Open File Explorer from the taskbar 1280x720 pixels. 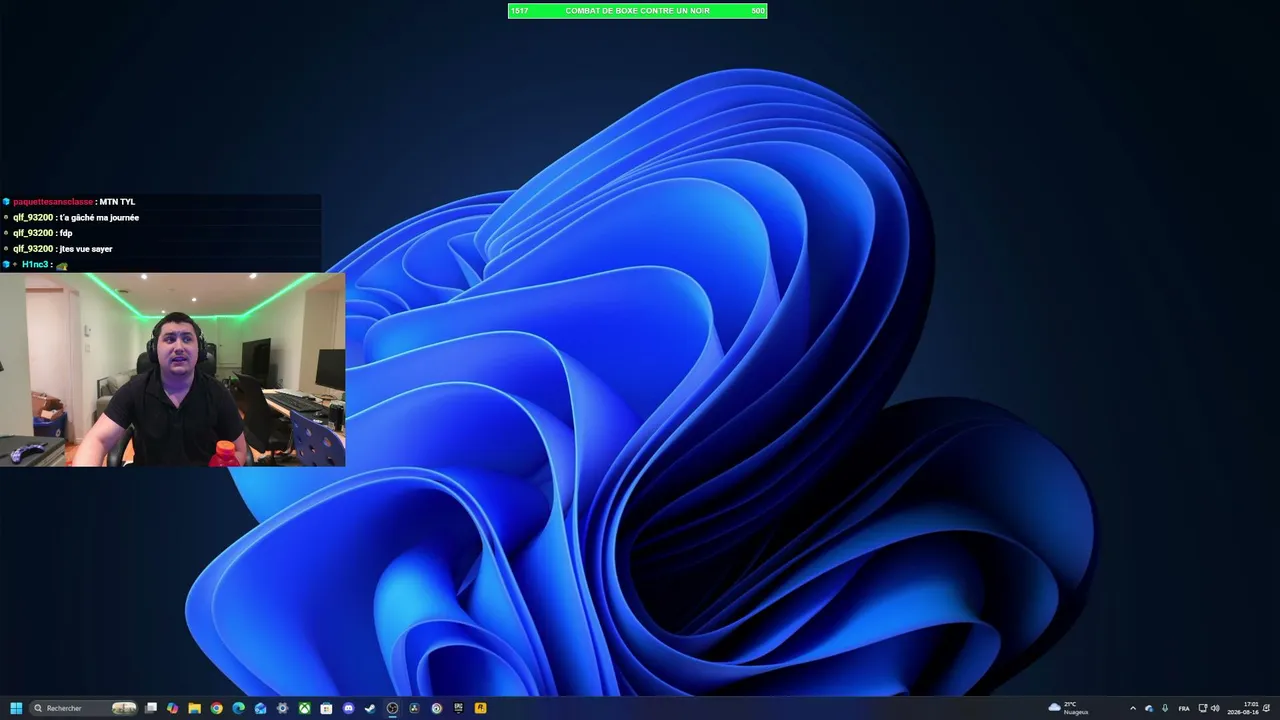coord(195,708)
